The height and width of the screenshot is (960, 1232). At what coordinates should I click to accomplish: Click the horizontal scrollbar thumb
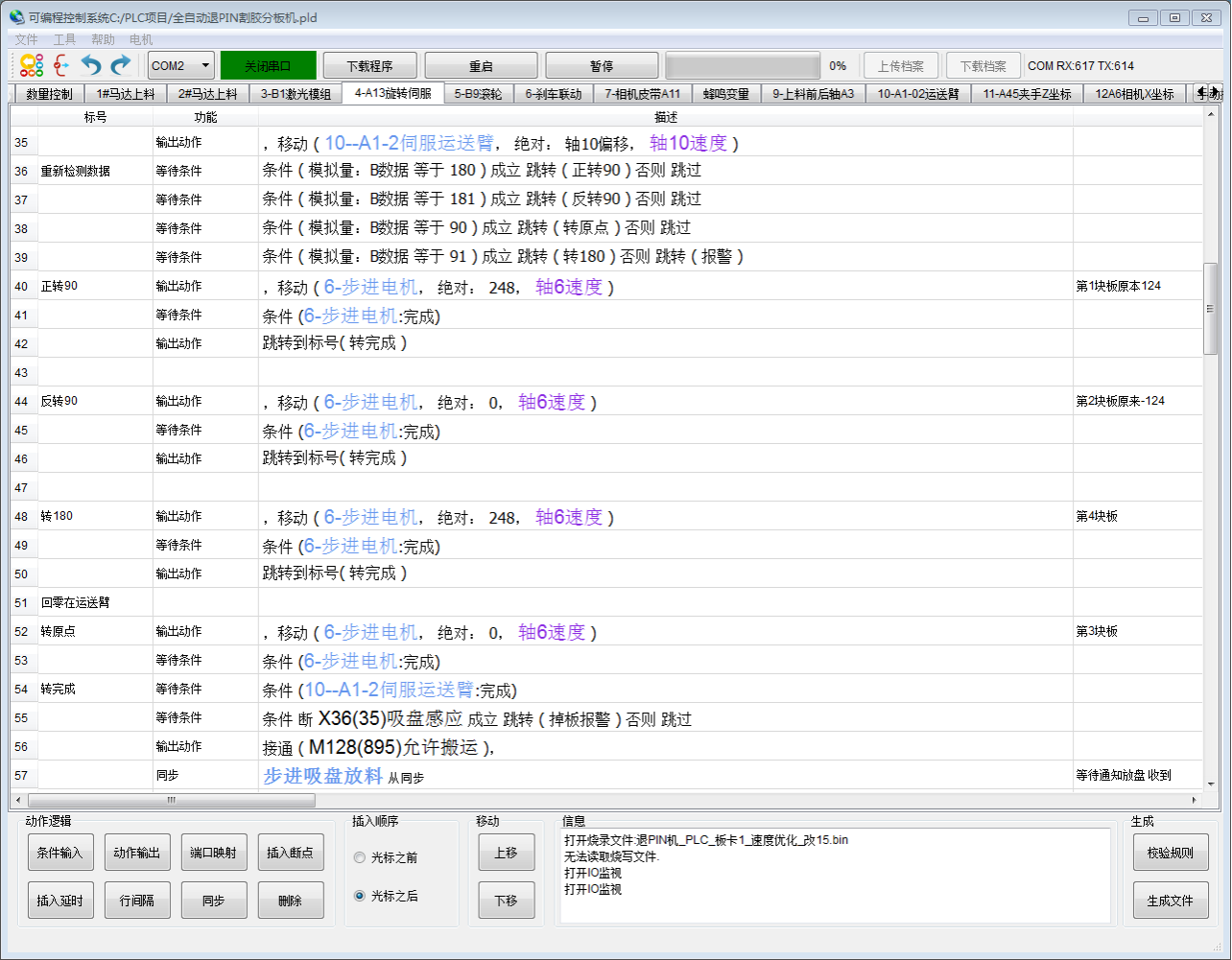[x=172, y=800]
